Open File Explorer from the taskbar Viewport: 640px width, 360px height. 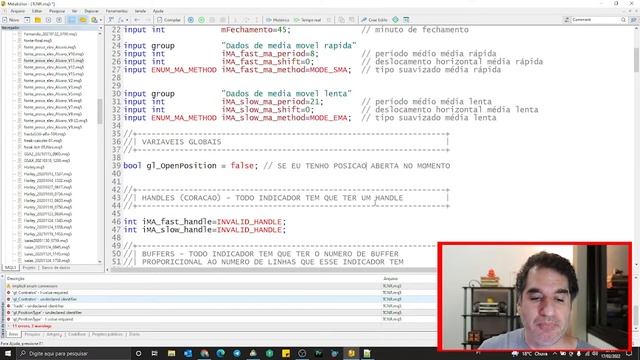[171, 353]
